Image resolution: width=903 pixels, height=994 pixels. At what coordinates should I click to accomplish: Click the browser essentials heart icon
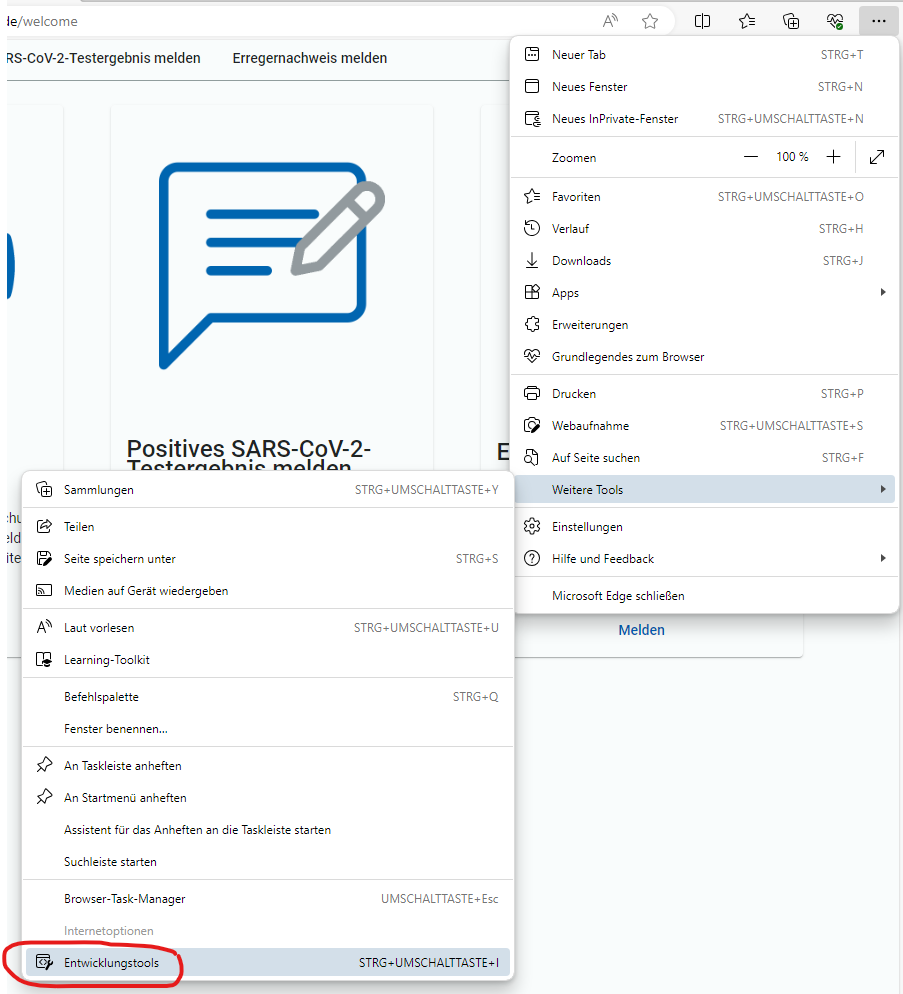835,21
